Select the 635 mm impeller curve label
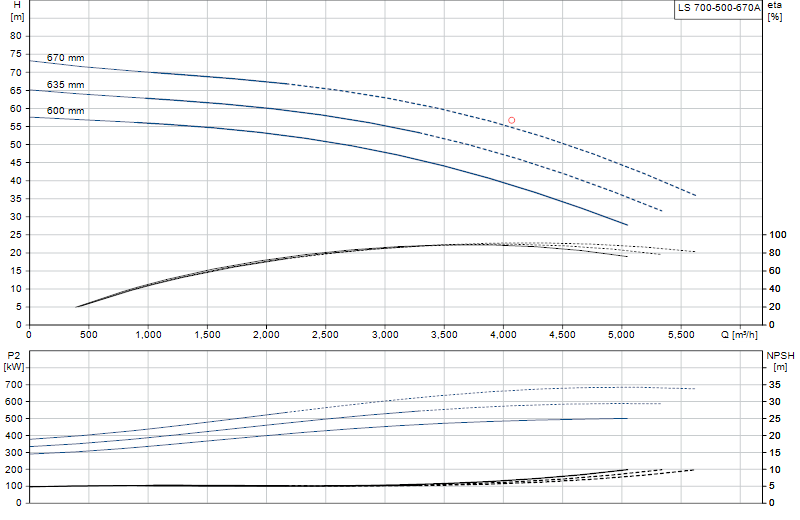800x520 pixels. [x=65, y=85]
